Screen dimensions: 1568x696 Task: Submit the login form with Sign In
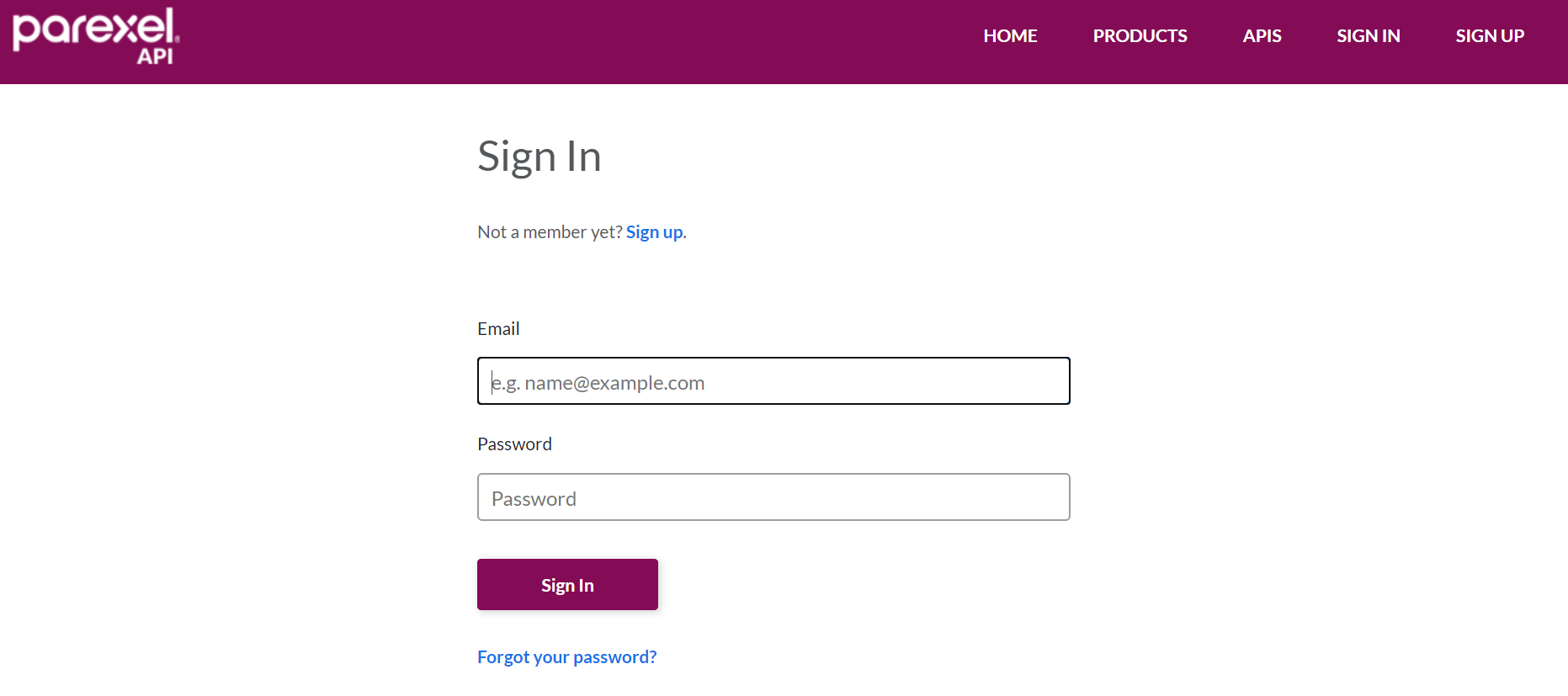(x=566, y=584)
